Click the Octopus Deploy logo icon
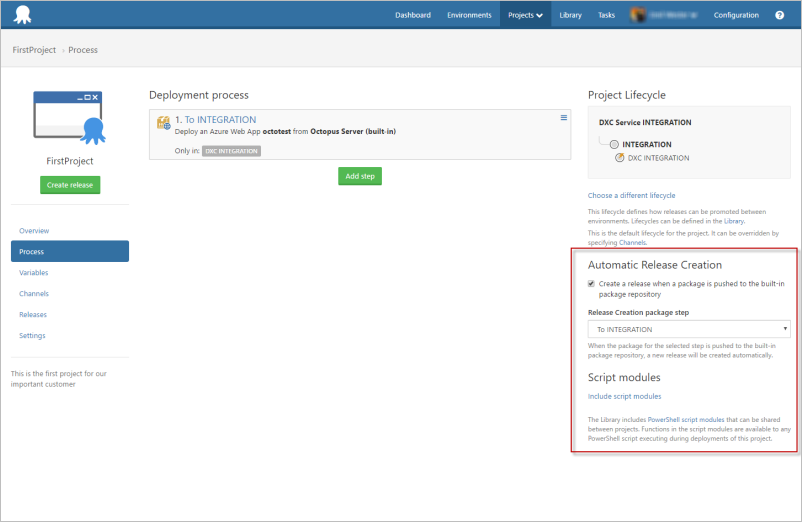 21,15
